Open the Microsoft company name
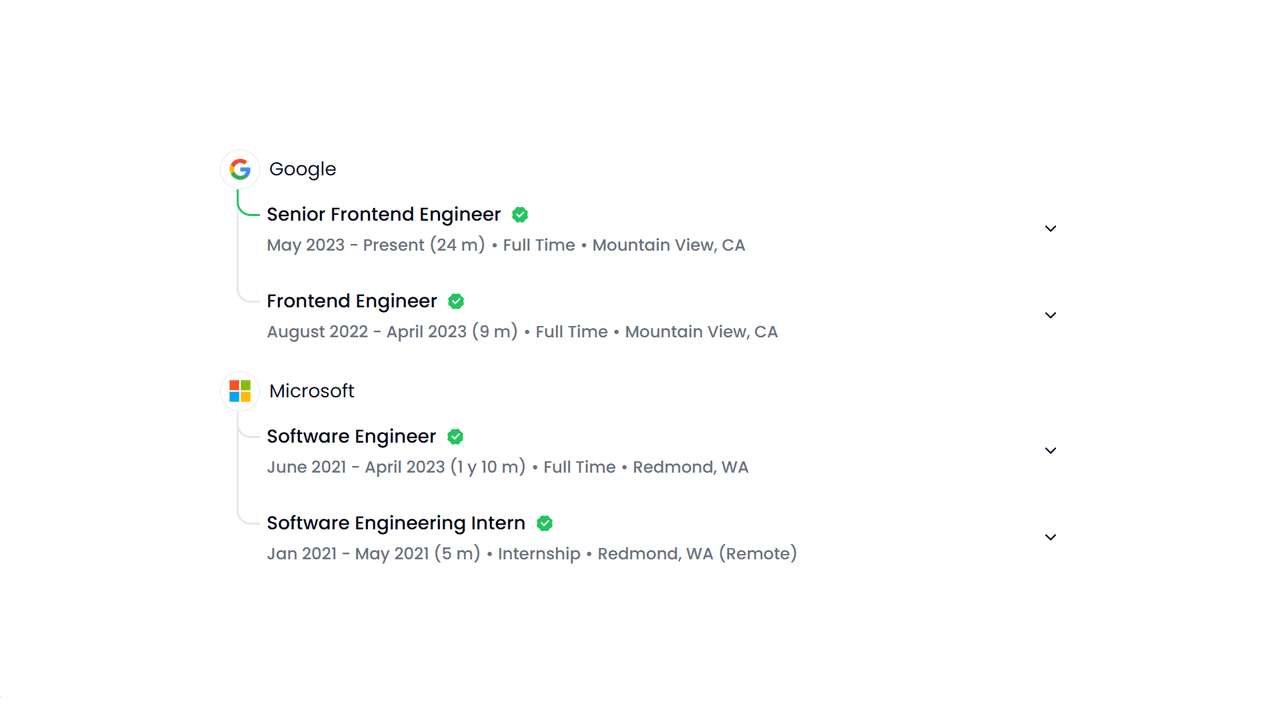 [x=311, y=391]
